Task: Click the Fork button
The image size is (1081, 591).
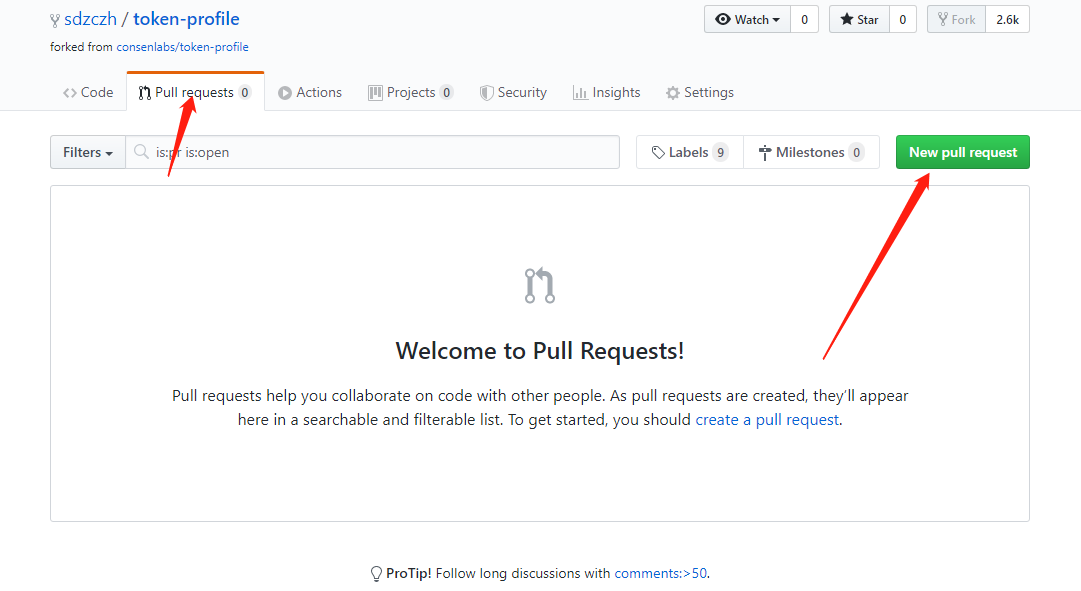Action: click(x=956, y=19)
